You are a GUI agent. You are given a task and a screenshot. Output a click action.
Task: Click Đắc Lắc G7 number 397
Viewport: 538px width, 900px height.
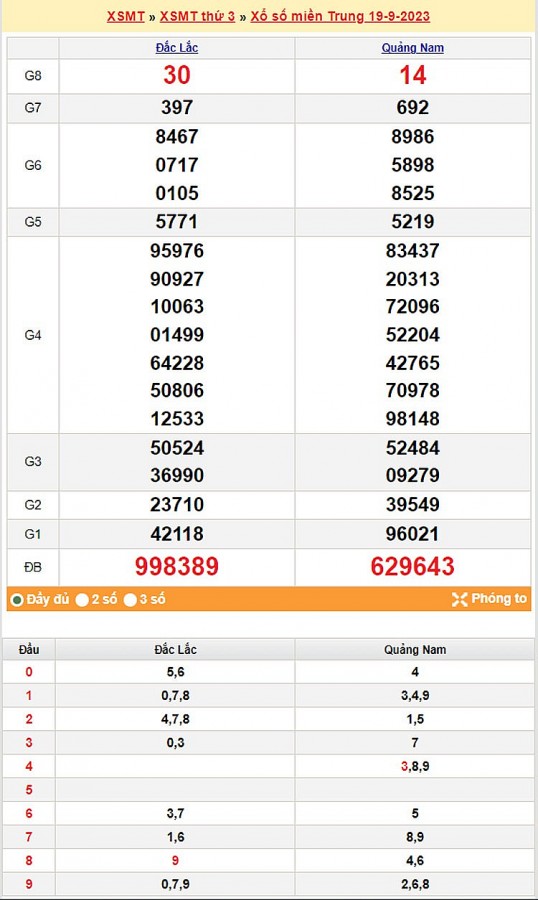coord(177,107)
